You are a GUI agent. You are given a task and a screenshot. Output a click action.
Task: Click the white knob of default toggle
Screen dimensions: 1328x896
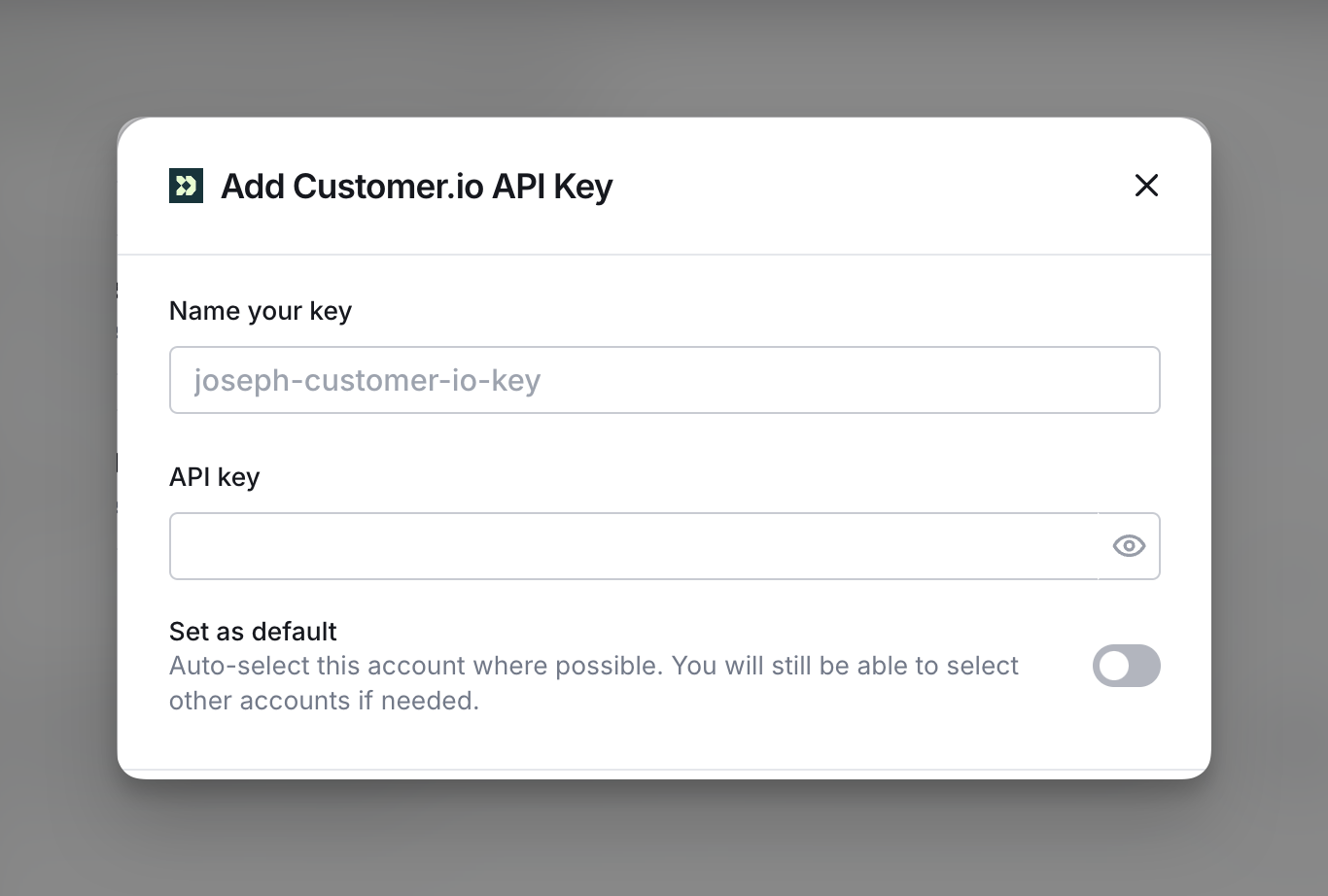pos(1114,666)
